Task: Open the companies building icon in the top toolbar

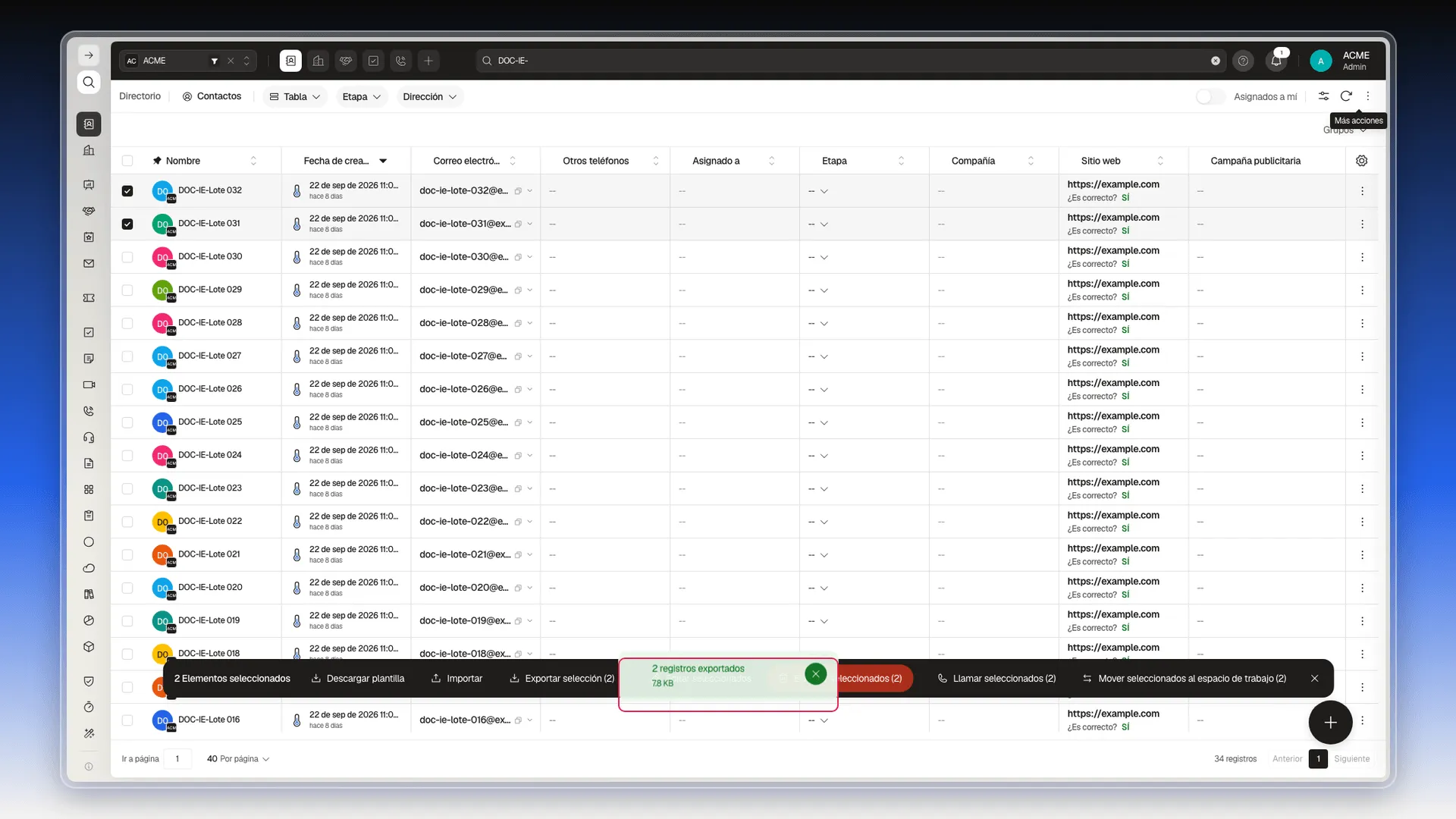Action: coord(318,61)
